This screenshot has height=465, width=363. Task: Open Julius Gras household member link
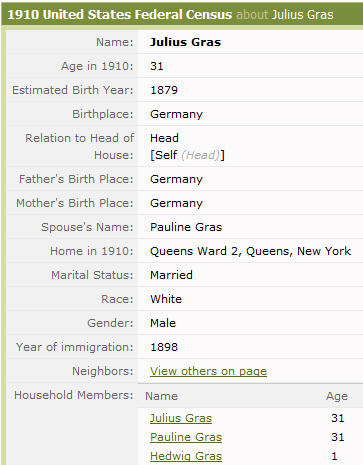pos(181,418)
